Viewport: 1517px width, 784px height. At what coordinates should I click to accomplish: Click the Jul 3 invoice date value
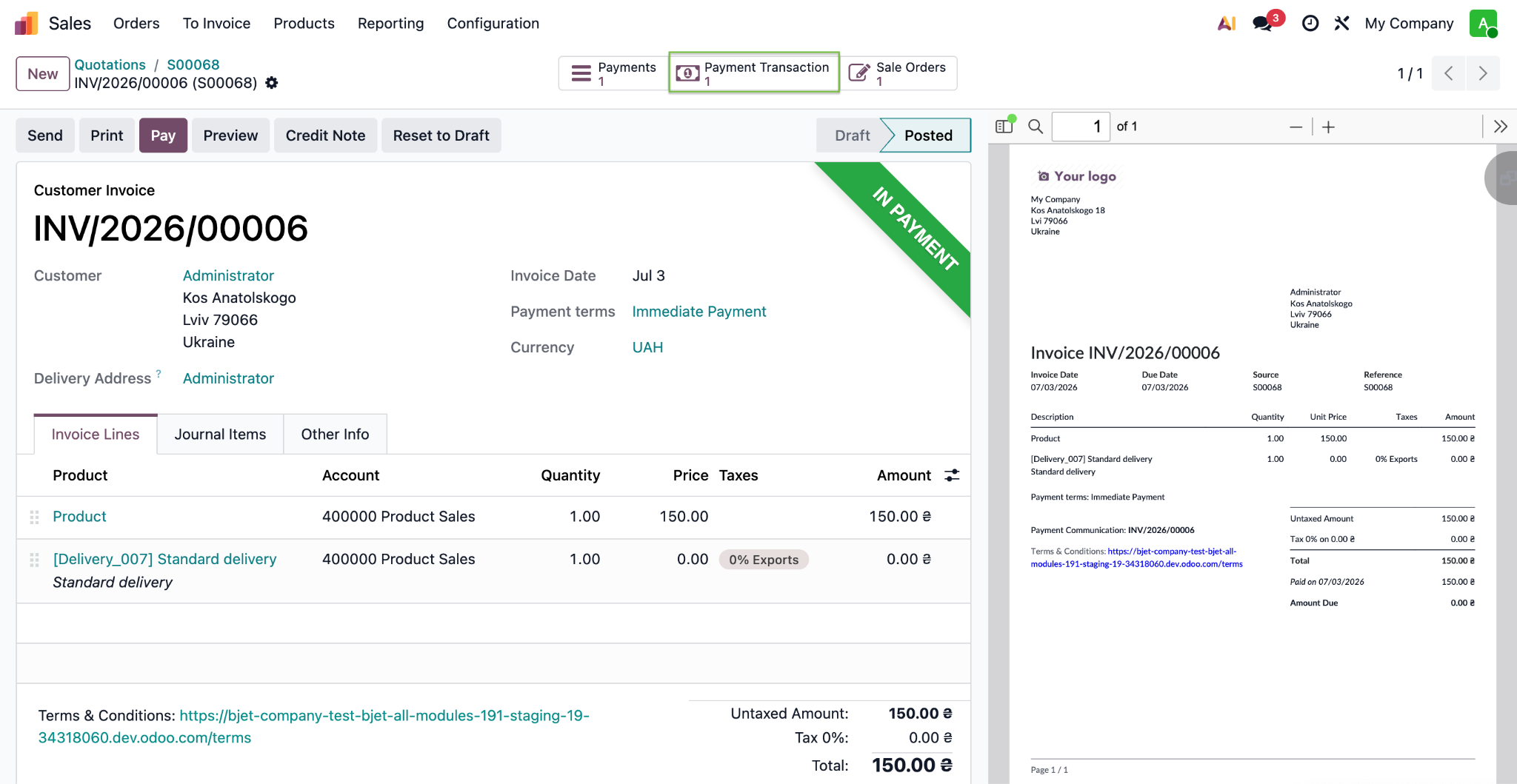coord(648,275)
